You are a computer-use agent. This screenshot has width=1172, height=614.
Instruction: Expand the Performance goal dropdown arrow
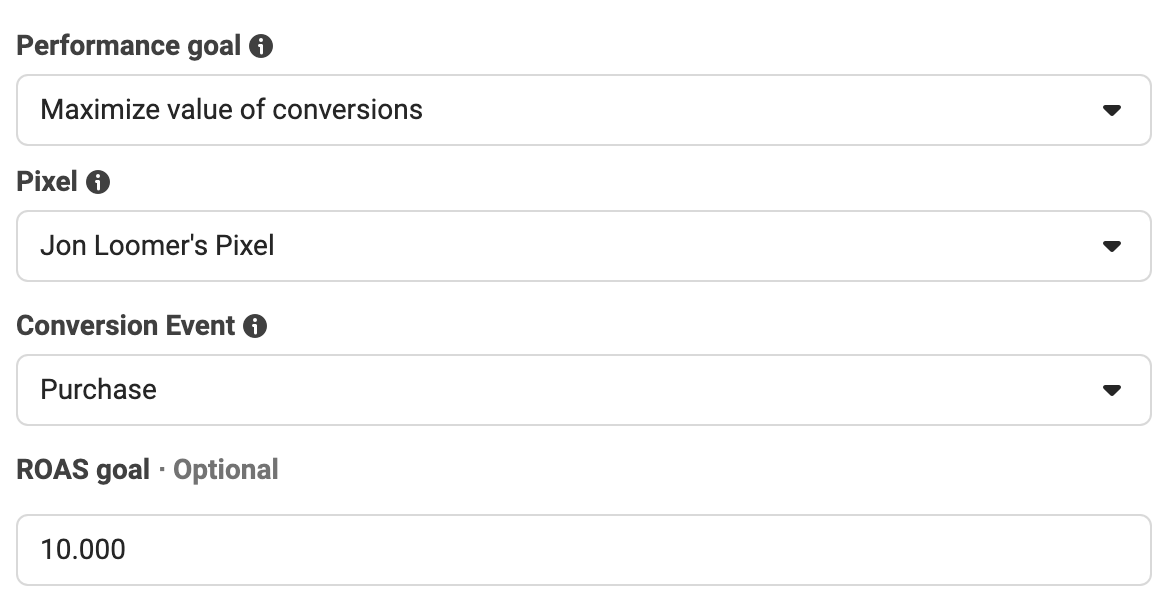click(x=1111, y=111)
